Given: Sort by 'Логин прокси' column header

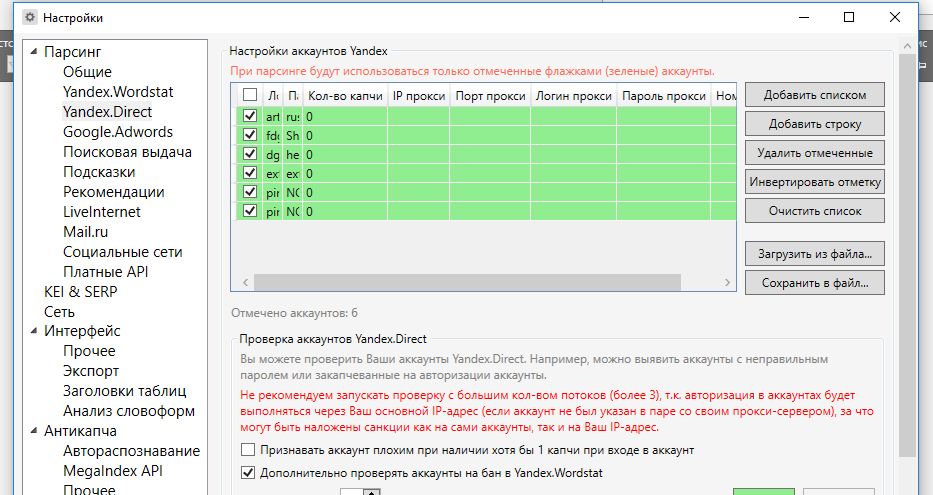Looking at the screenshot, I should click(574, 96).
